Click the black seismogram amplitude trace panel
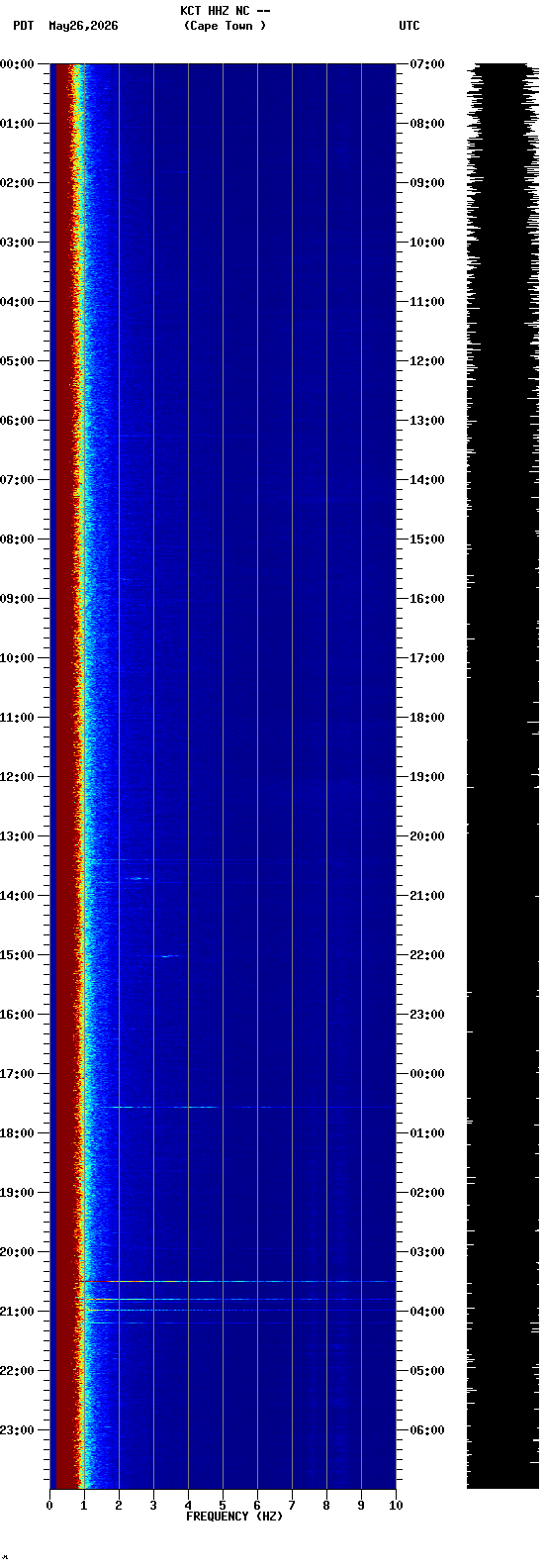 click(503, 776)
